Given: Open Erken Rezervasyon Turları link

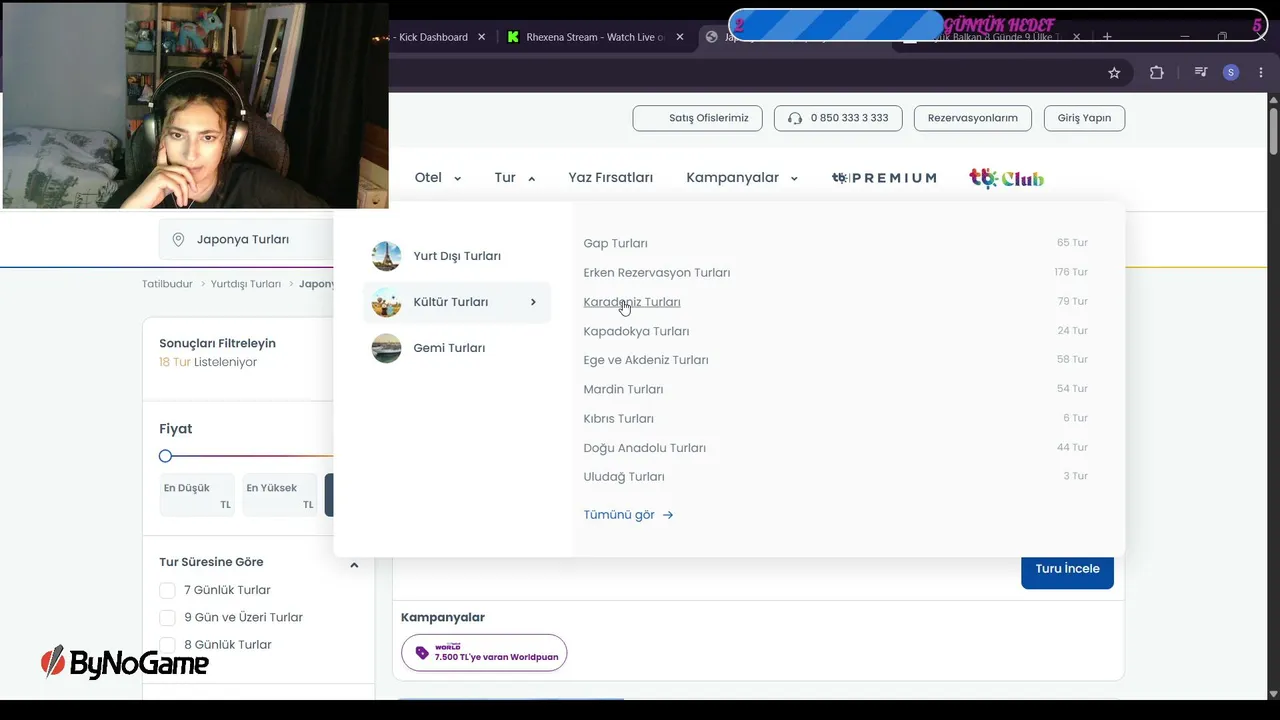Looking at the screenshot, I should [x=657, y=273].
